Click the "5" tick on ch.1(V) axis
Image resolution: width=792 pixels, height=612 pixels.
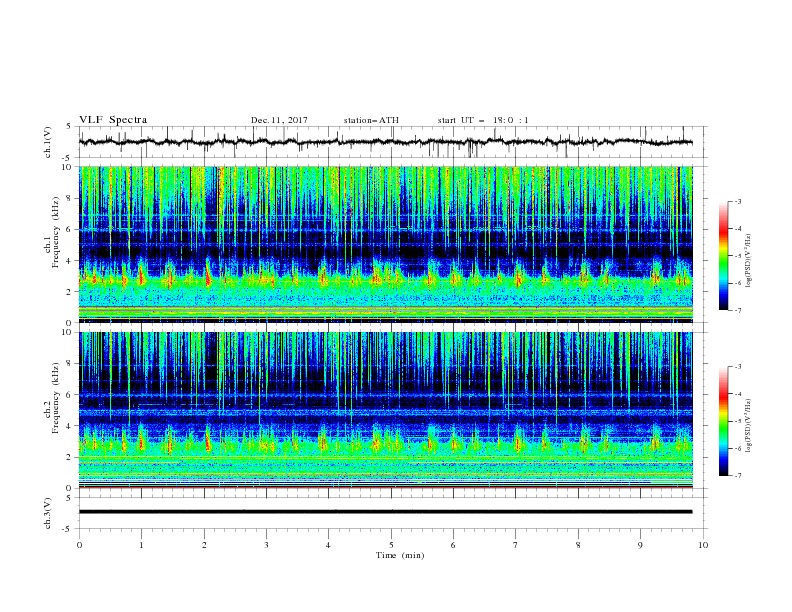point(69,127)
